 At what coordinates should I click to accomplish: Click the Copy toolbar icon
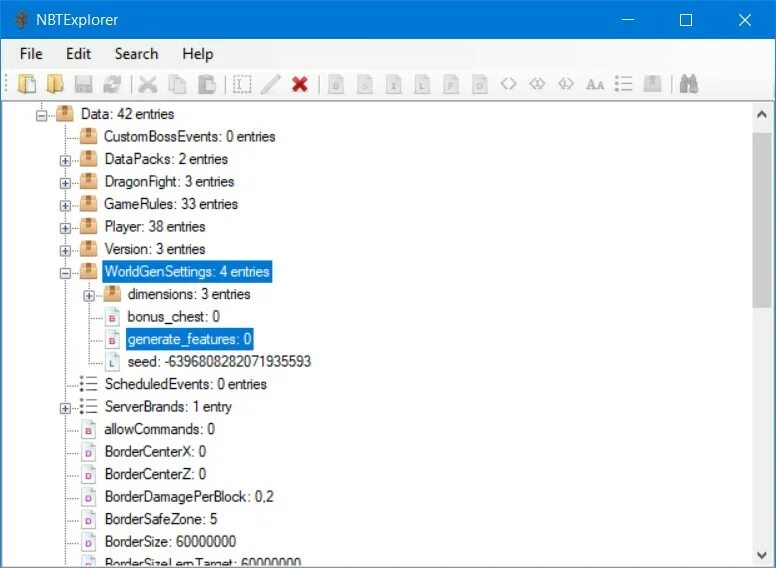[177, 84]
